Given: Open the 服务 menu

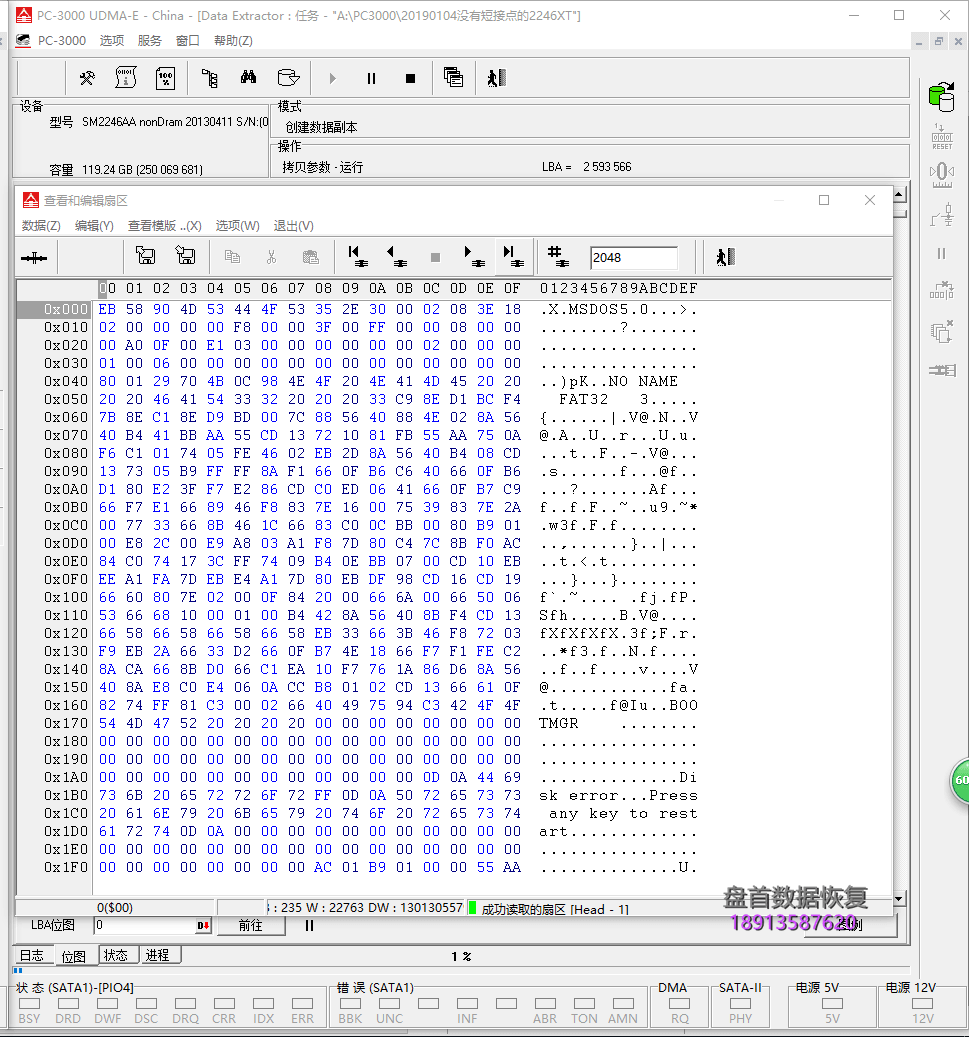Looking at the screenshot, I should pyautogui.click(x=149, y=41).
